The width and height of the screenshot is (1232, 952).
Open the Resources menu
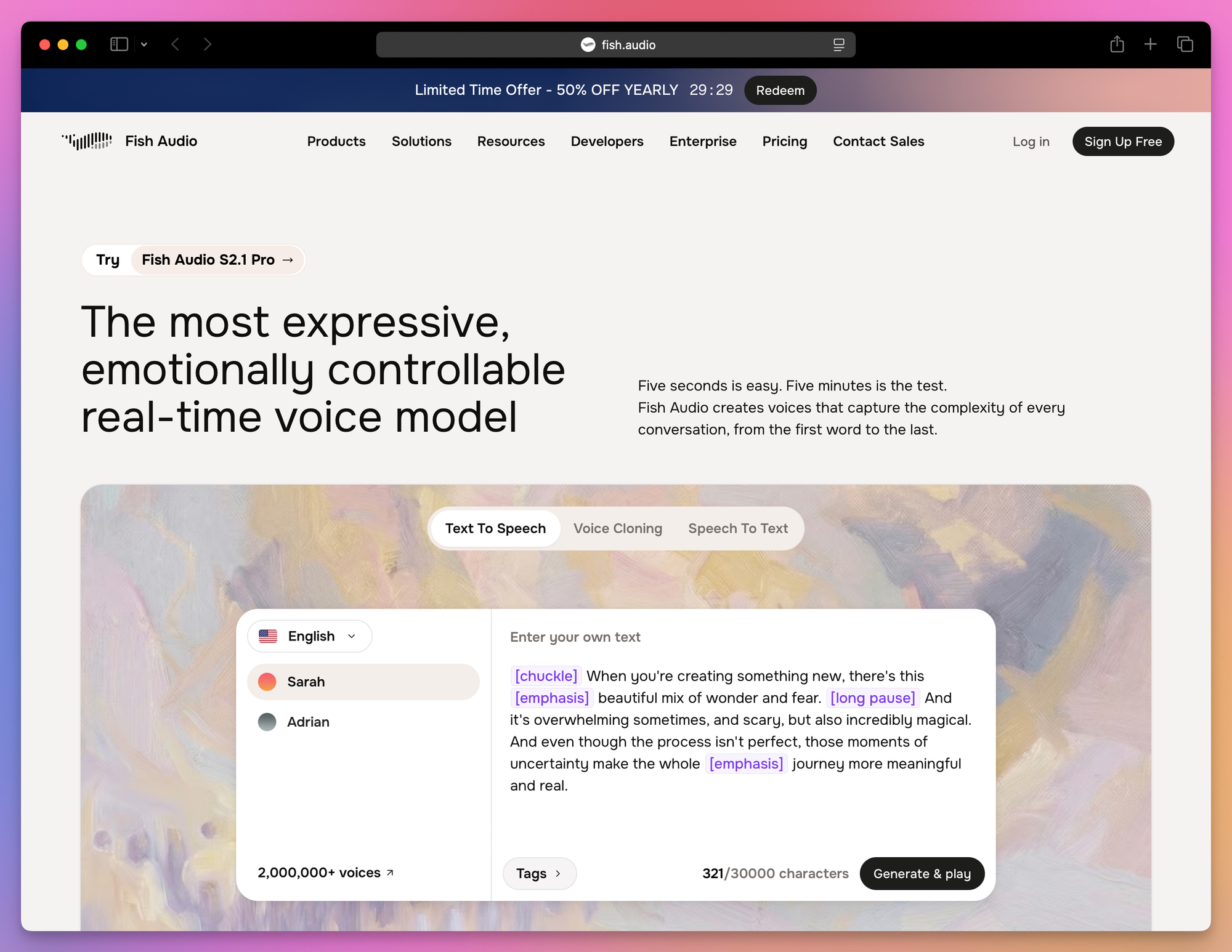coord(511,141)
